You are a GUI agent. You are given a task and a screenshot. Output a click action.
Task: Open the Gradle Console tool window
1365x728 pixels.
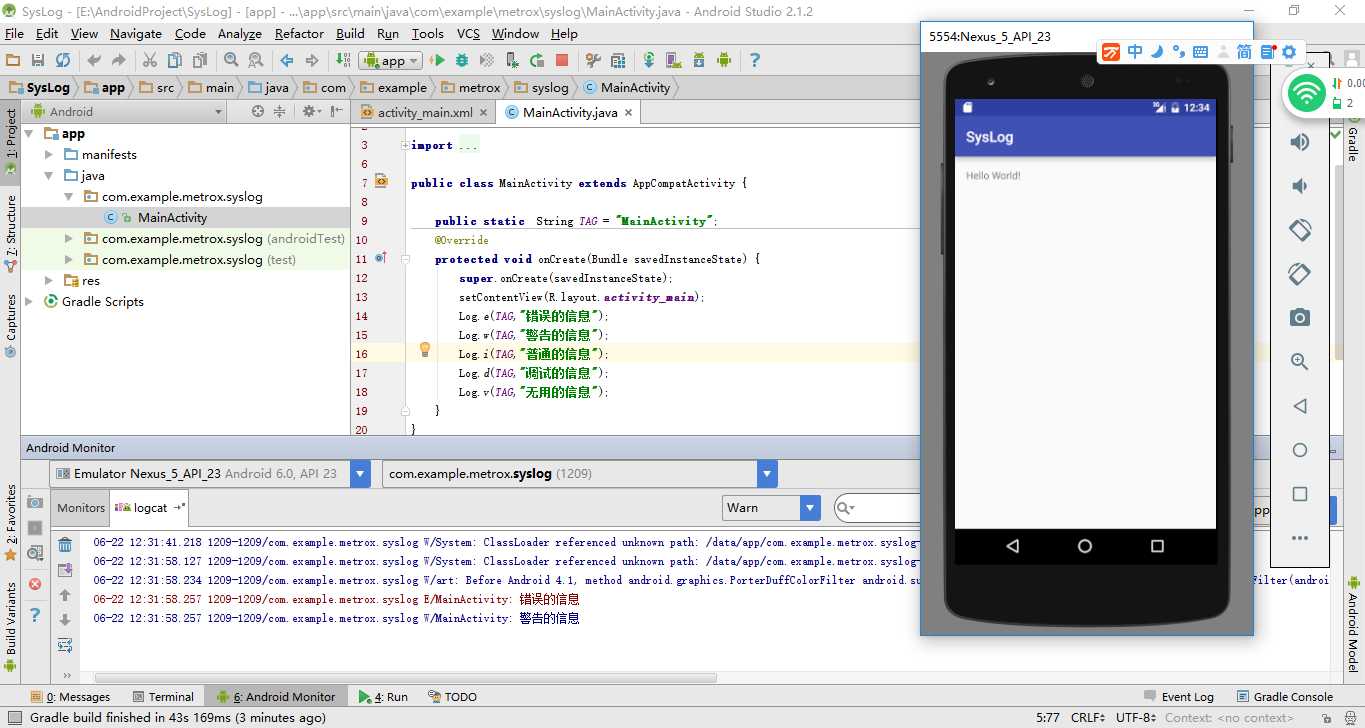tap(1284, 697)
